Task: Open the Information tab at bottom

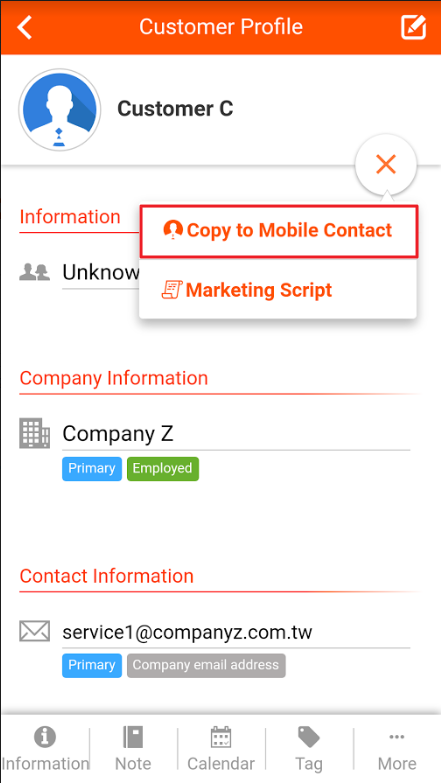Action: 45,749
